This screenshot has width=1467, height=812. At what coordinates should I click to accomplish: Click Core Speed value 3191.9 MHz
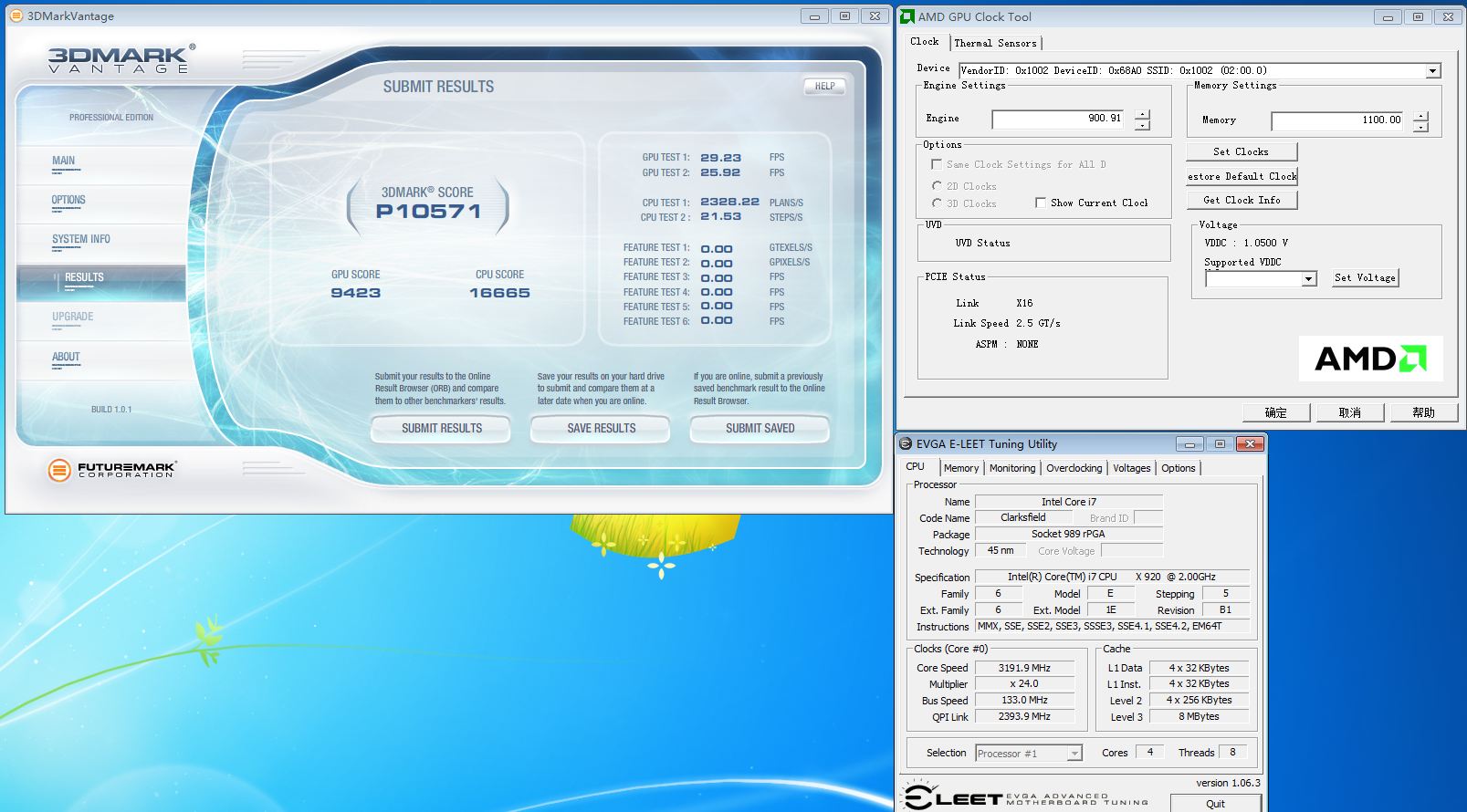pyautogui.click(x=1024, y=668)
